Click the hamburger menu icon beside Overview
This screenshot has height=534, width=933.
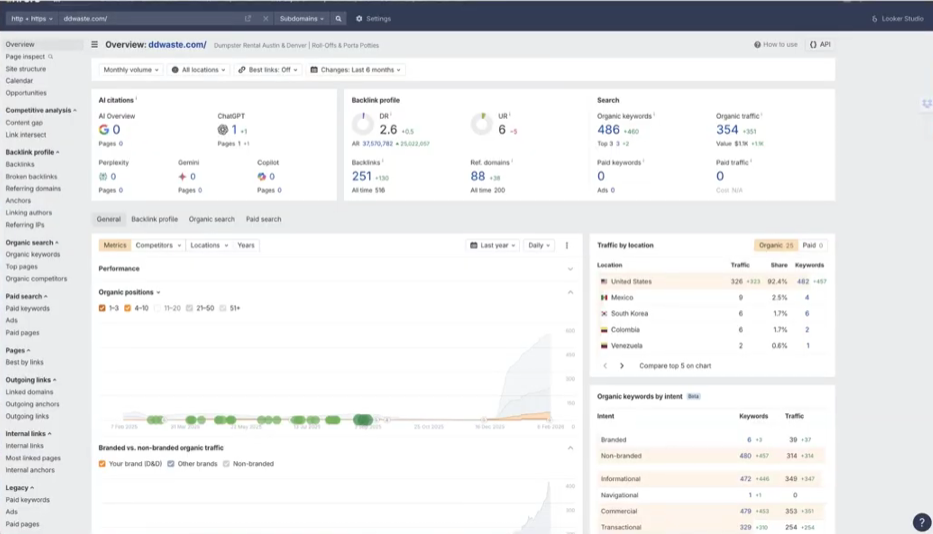click(x=95, y=45)
